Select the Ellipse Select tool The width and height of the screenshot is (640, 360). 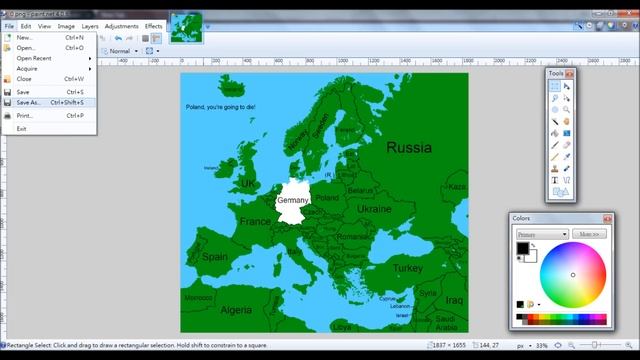tap(555, 110)
